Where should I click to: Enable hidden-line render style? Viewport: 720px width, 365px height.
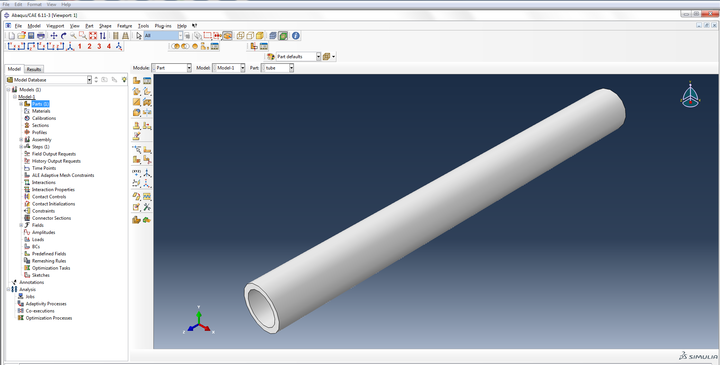point(250,36)
